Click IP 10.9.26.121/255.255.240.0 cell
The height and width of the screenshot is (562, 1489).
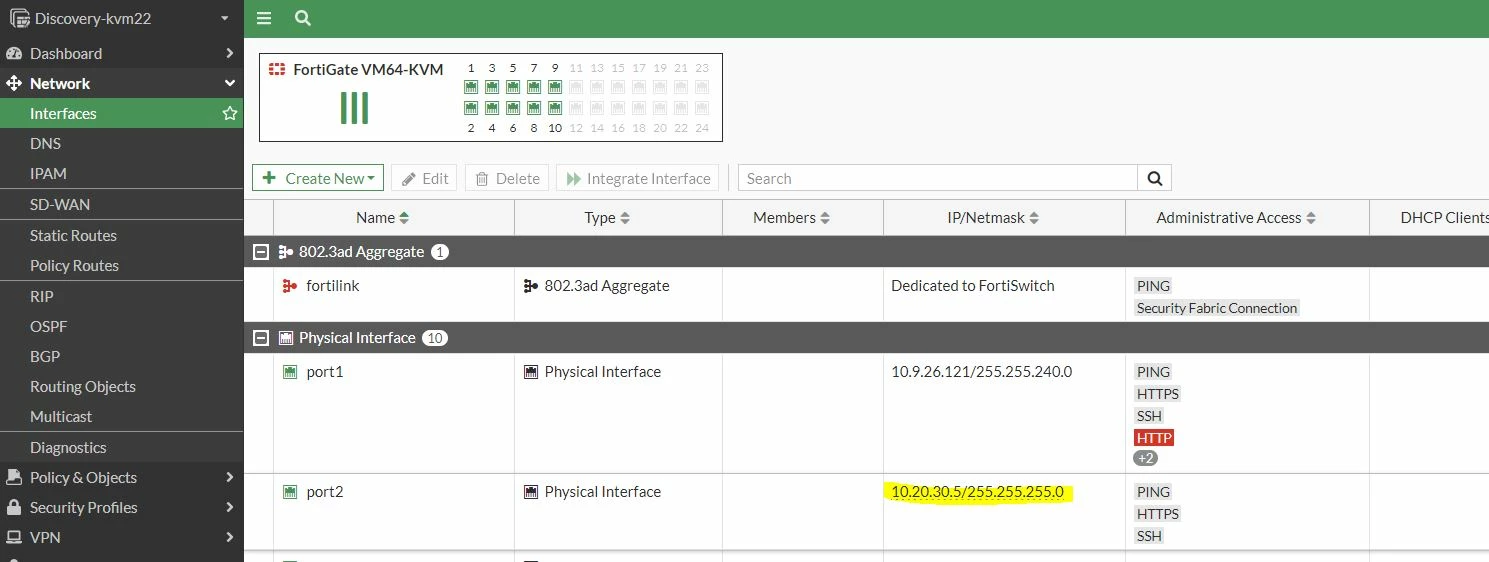click(x=981, y=372)
